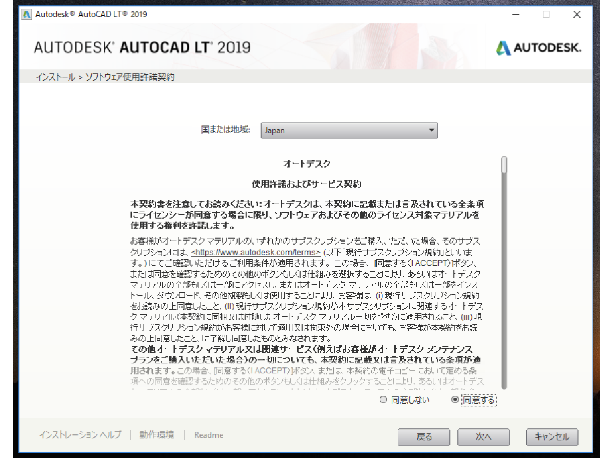This screenshot has height=458, width=613.
Task: Open the Readme link
Action: [209, 435]
